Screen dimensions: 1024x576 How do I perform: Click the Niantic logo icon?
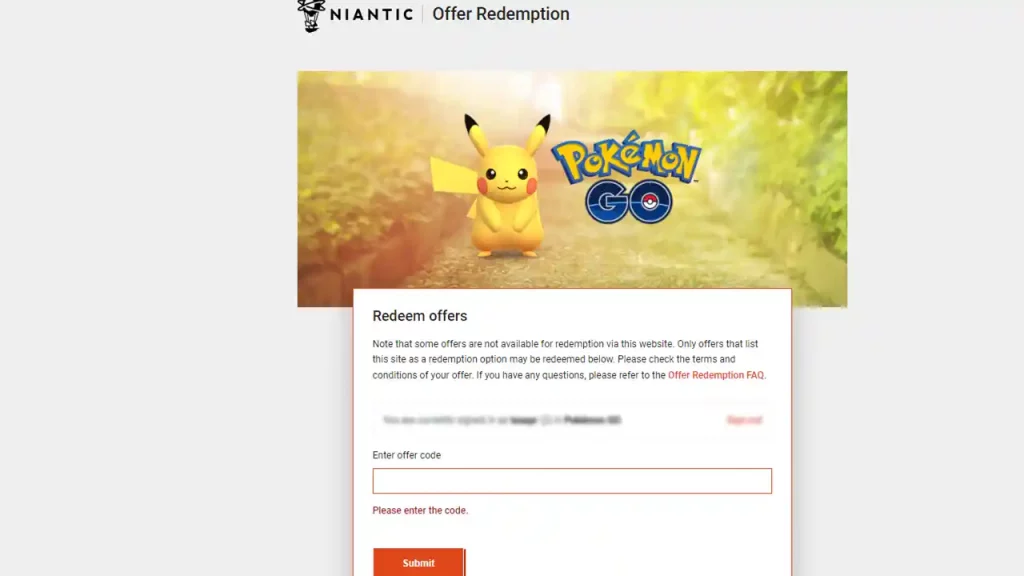tap(311, 15)
